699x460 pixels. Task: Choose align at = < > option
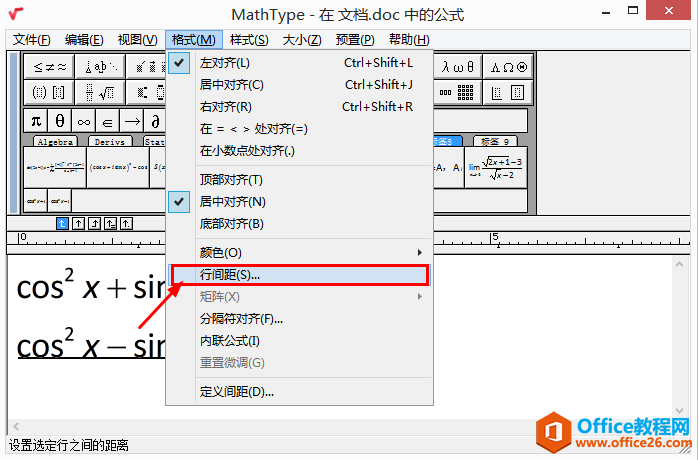(299, 129)
